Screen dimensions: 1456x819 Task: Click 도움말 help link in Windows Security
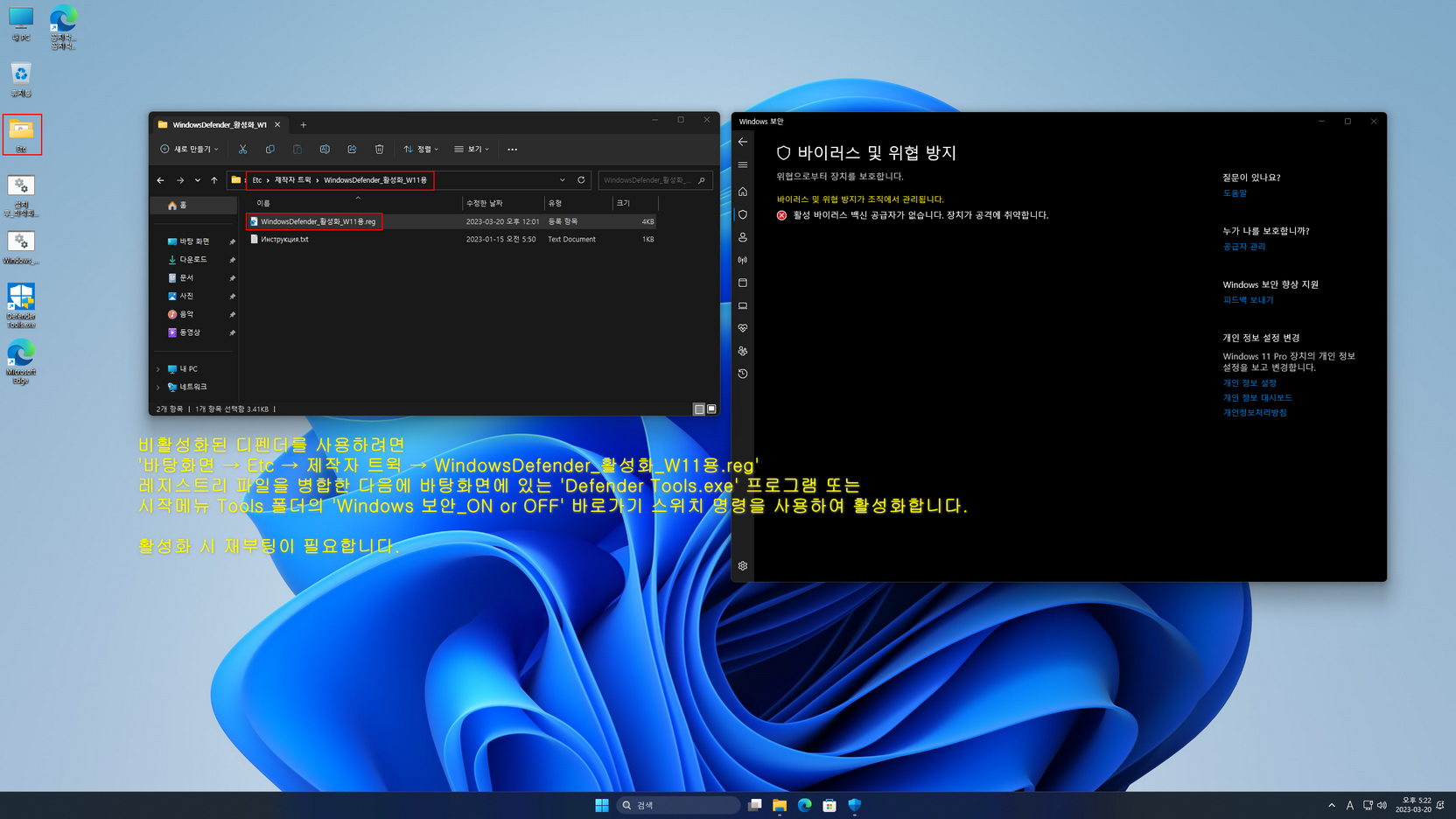point(1235,193)
